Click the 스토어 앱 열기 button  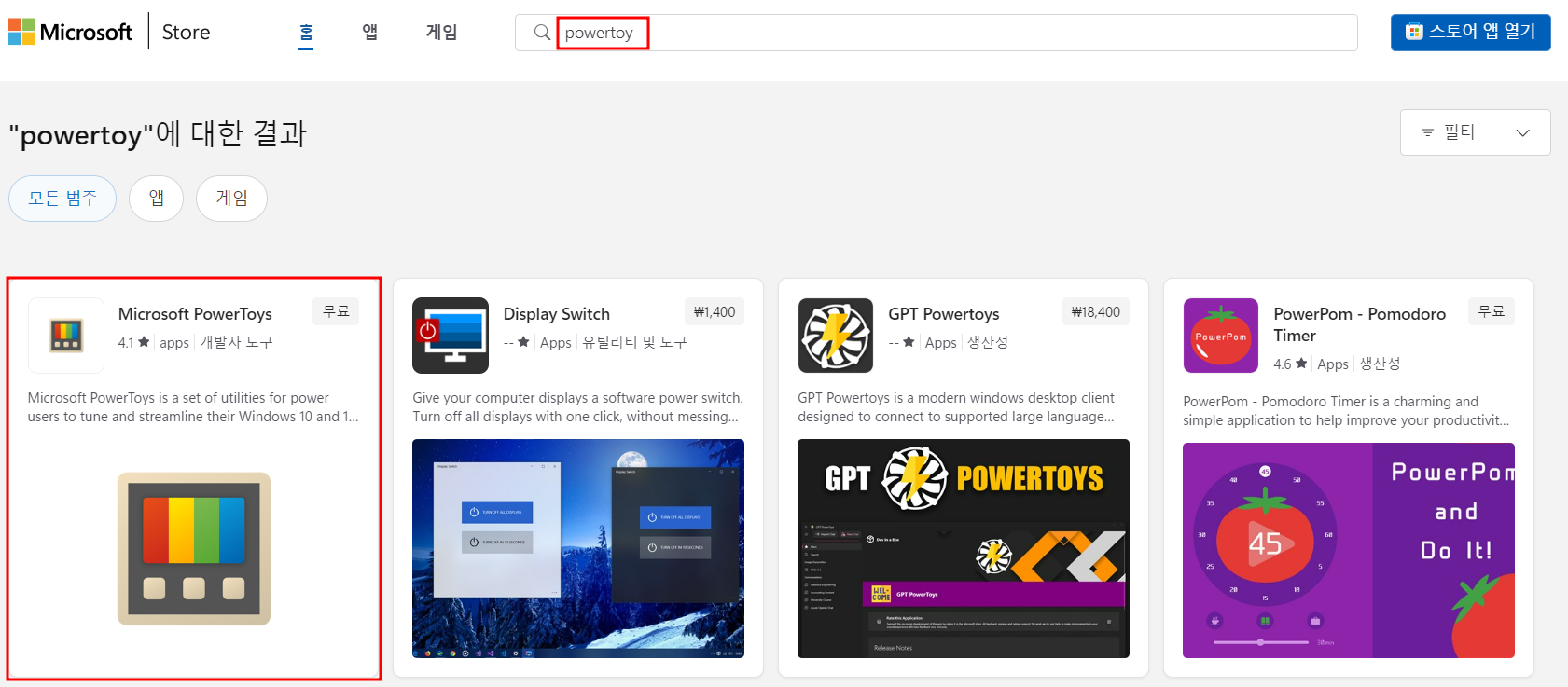coord(1470,32)
